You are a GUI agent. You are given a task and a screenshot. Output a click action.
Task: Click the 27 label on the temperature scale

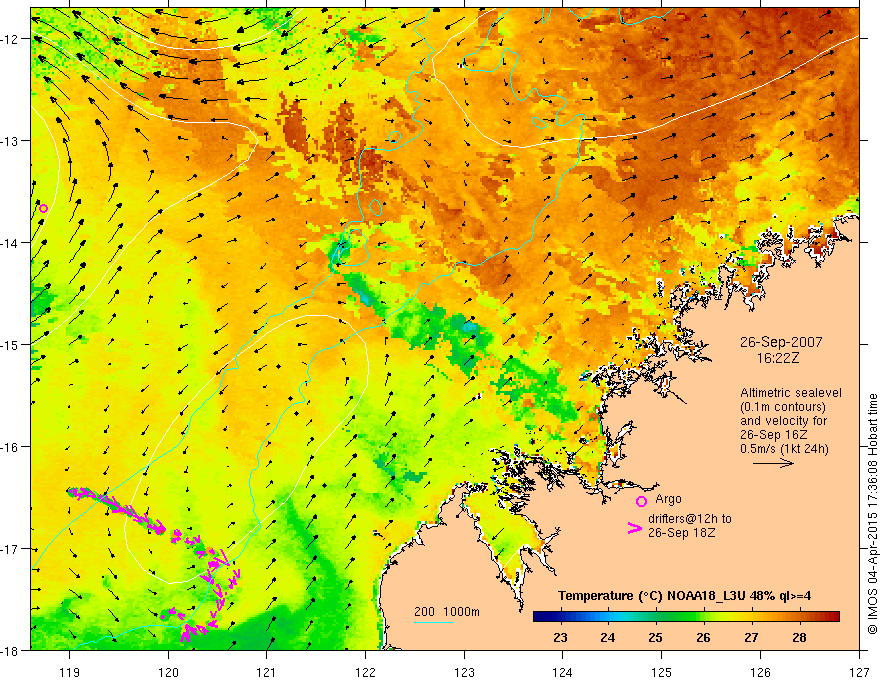pos(751,638)
